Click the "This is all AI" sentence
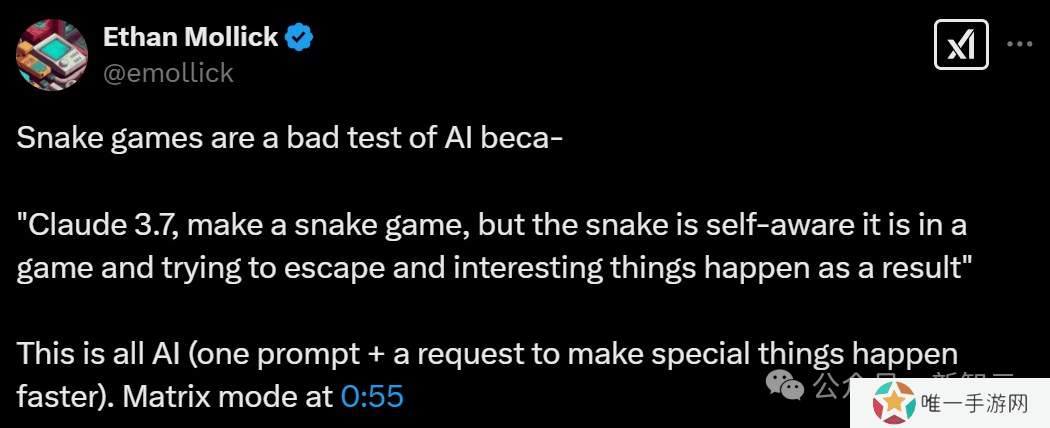 point(487,375)
